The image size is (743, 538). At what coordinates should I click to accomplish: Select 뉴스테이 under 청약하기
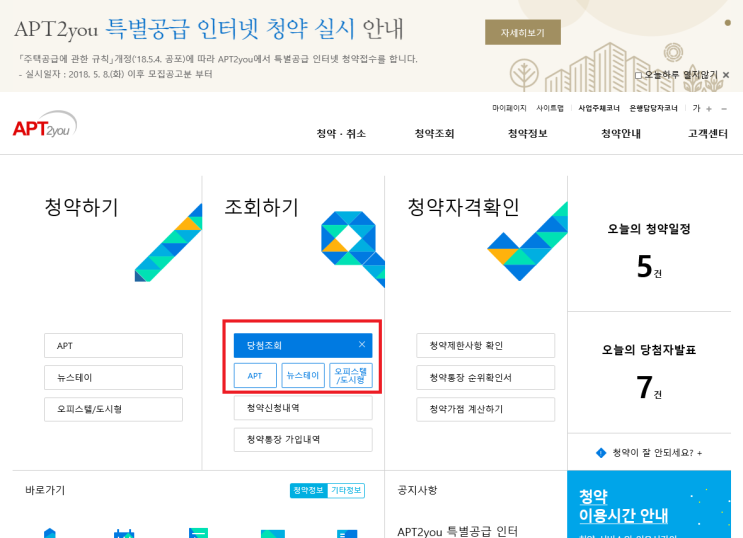point(113,377)
